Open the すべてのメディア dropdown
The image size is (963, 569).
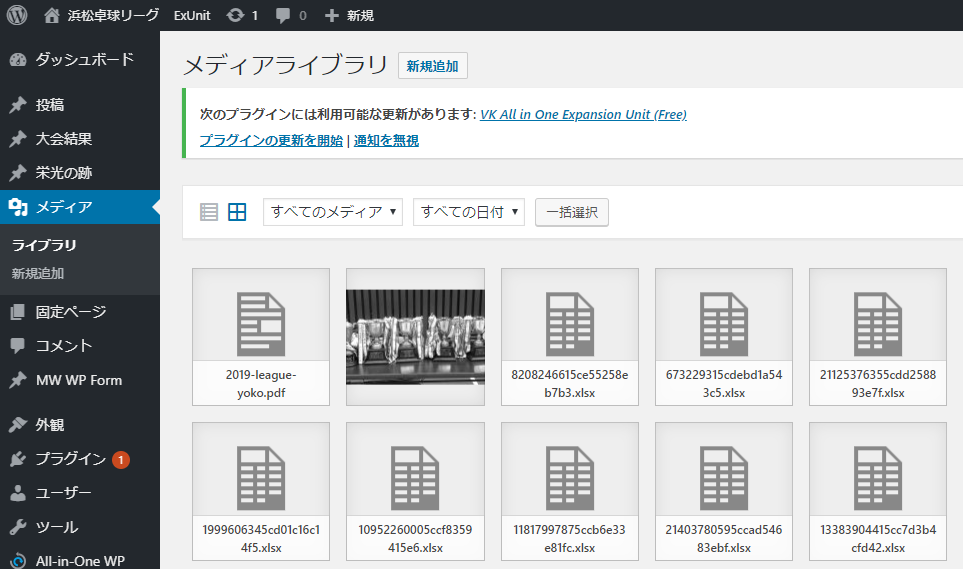click(333, 212)
